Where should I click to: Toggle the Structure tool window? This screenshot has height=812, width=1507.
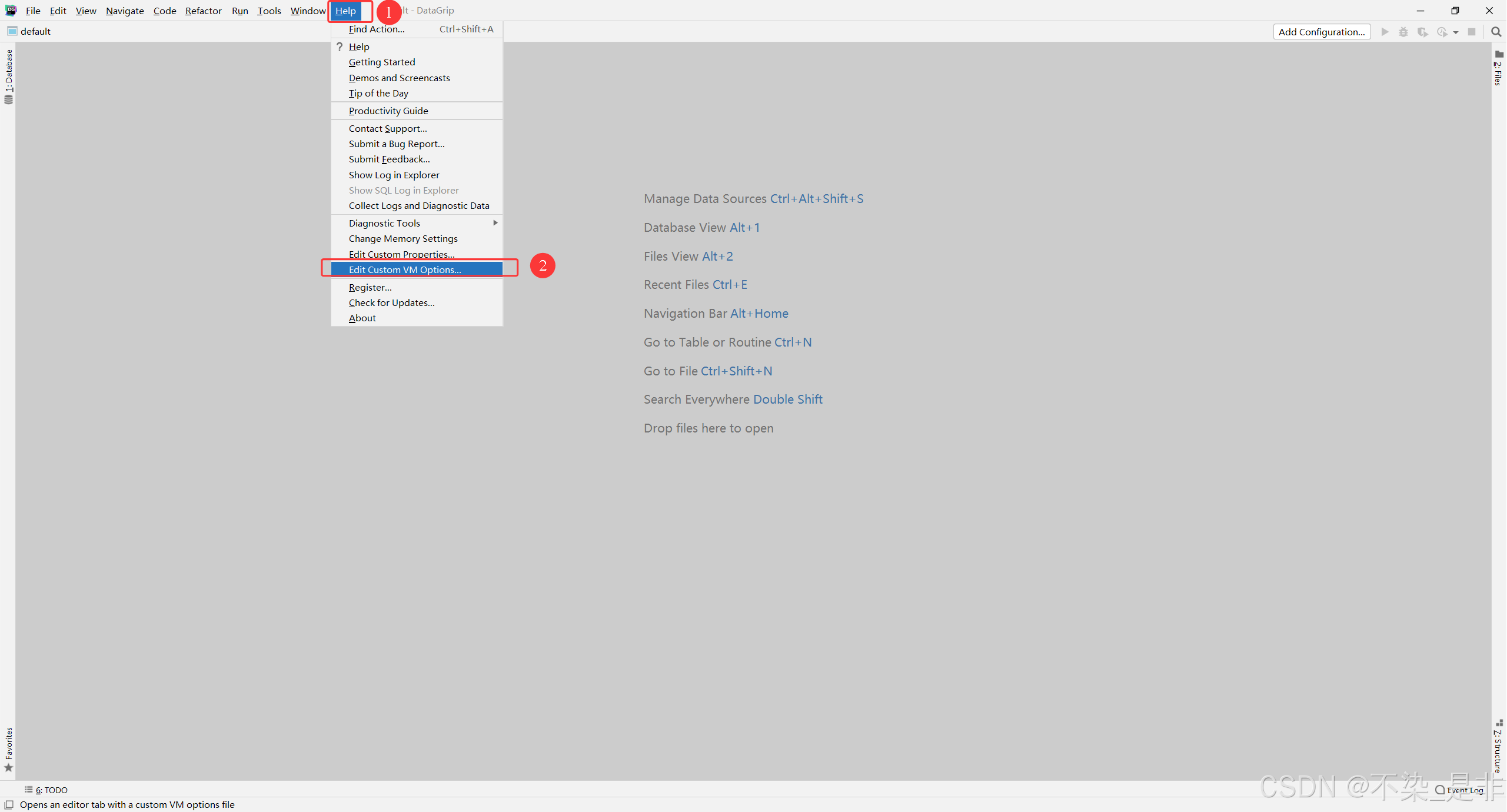[1498, 746]
